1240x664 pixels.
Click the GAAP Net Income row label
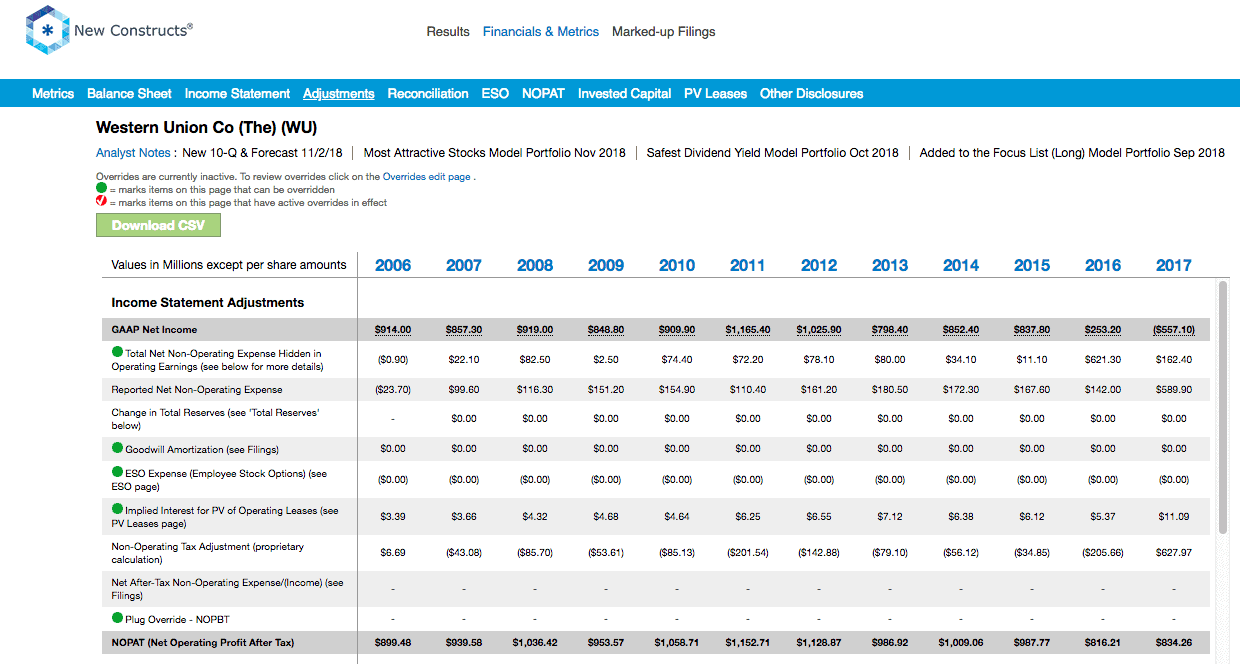coord(154,329)
